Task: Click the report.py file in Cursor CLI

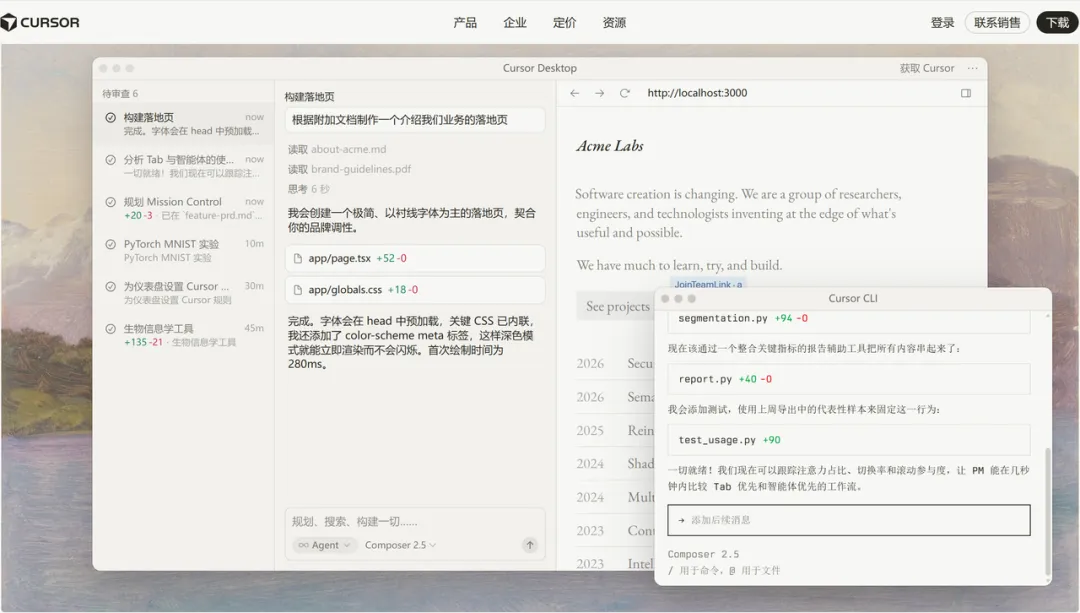Action: click(849, 380)
